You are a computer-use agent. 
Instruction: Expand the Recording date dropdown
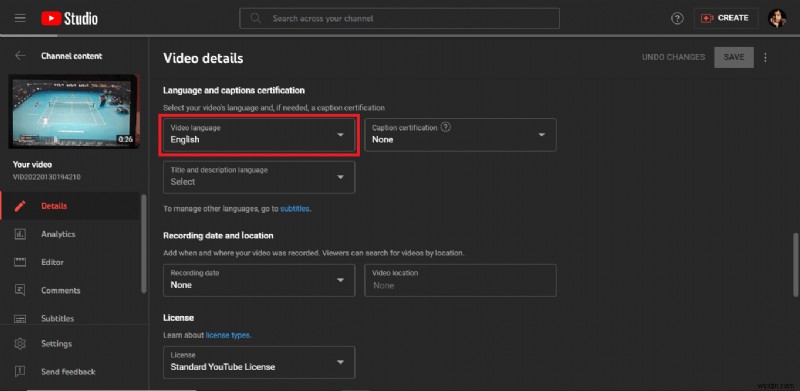(x=259, y=280)
